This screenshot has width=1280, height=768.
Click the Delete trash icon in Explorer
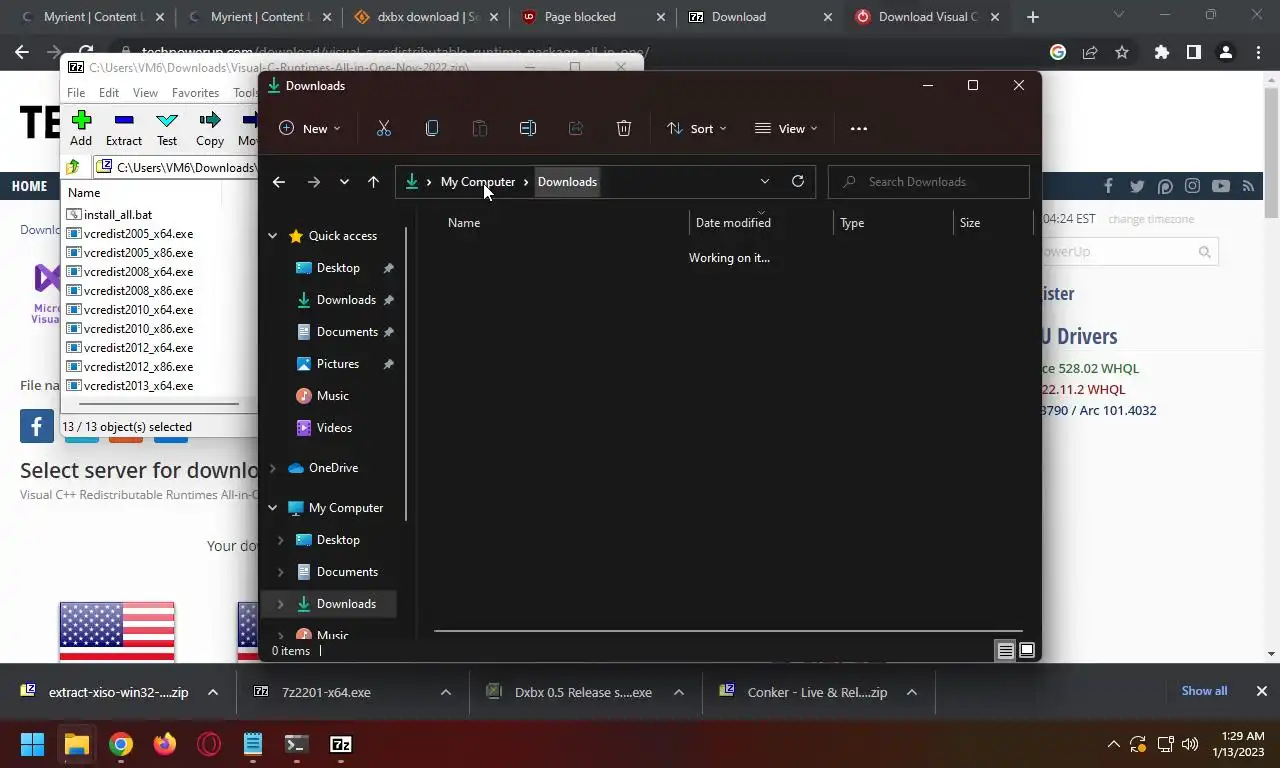[624, 128]
